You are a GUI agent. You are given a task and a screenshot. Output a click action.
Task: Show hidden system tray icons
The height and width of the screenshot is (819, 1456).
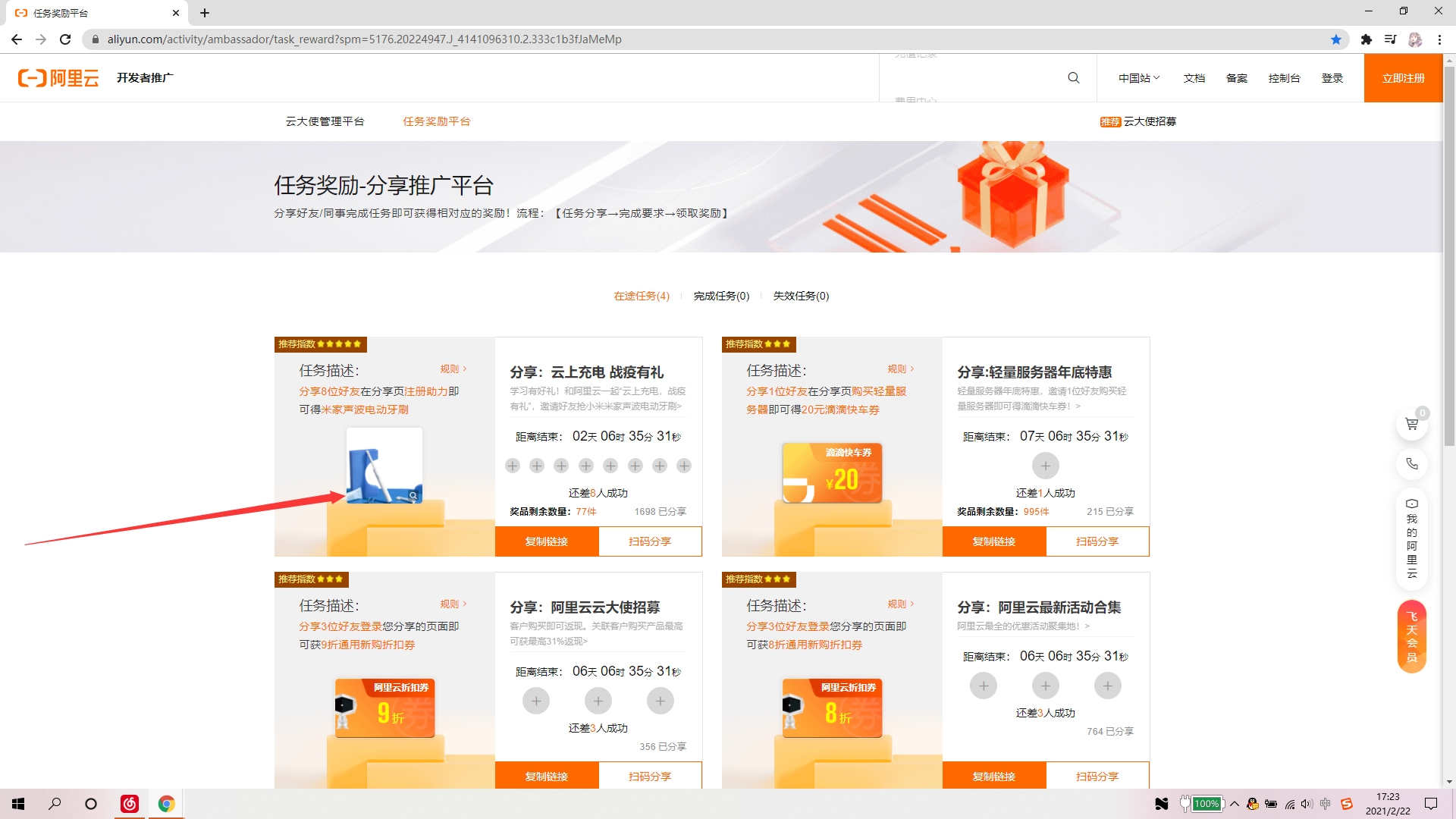click(1235, 804)
